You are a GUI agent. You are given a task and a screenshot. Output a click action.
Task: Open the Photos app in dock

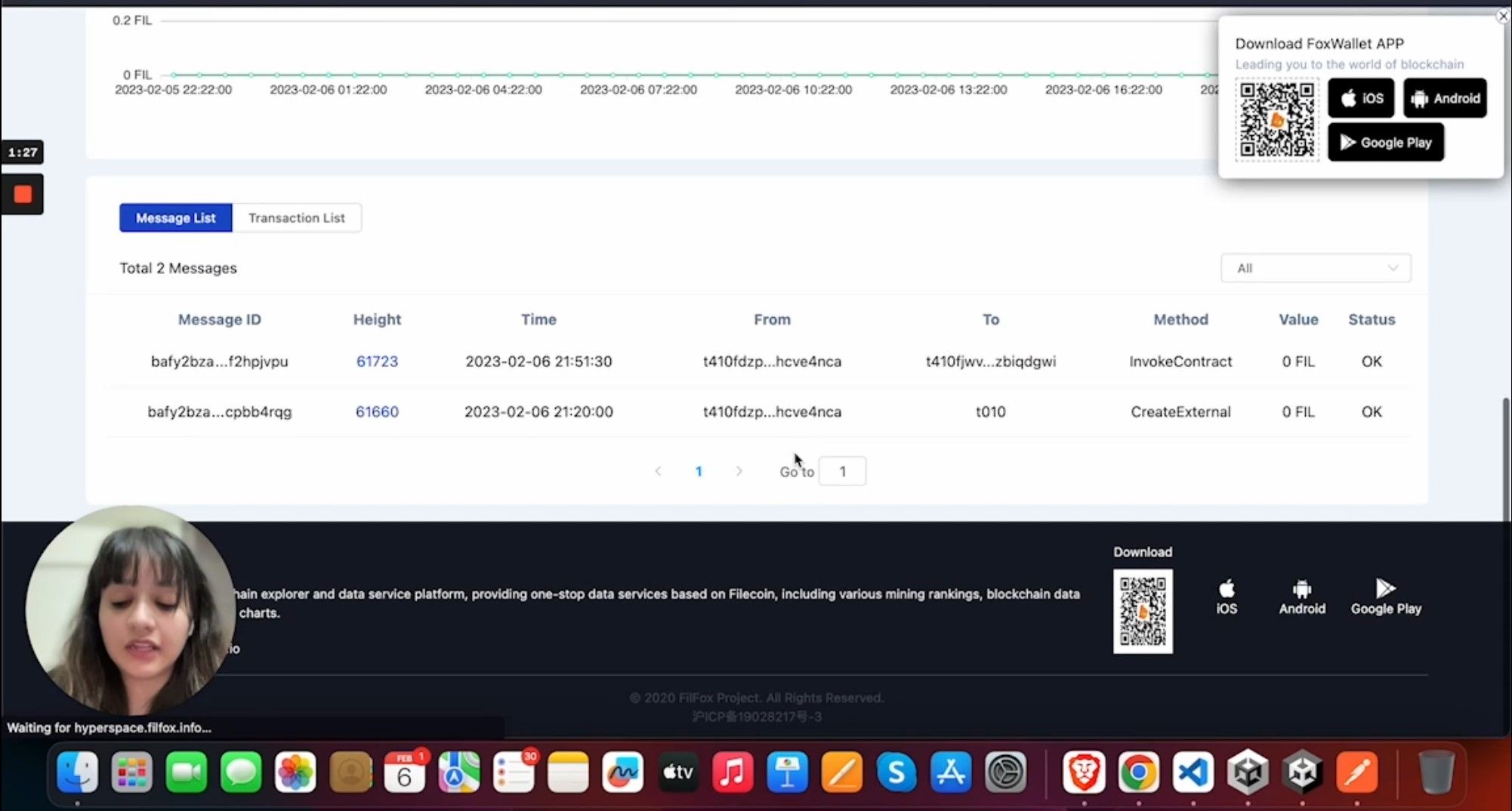coord(295,772)
